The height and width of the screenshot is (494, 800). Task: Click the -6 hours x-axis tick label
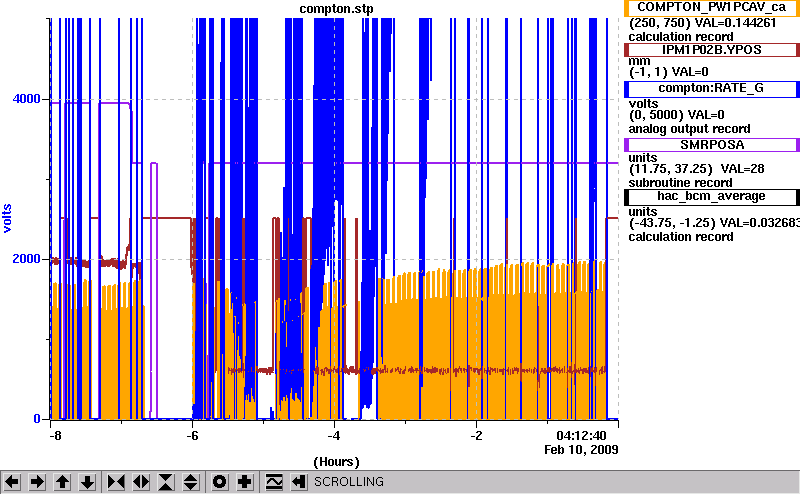click(192, 436)
